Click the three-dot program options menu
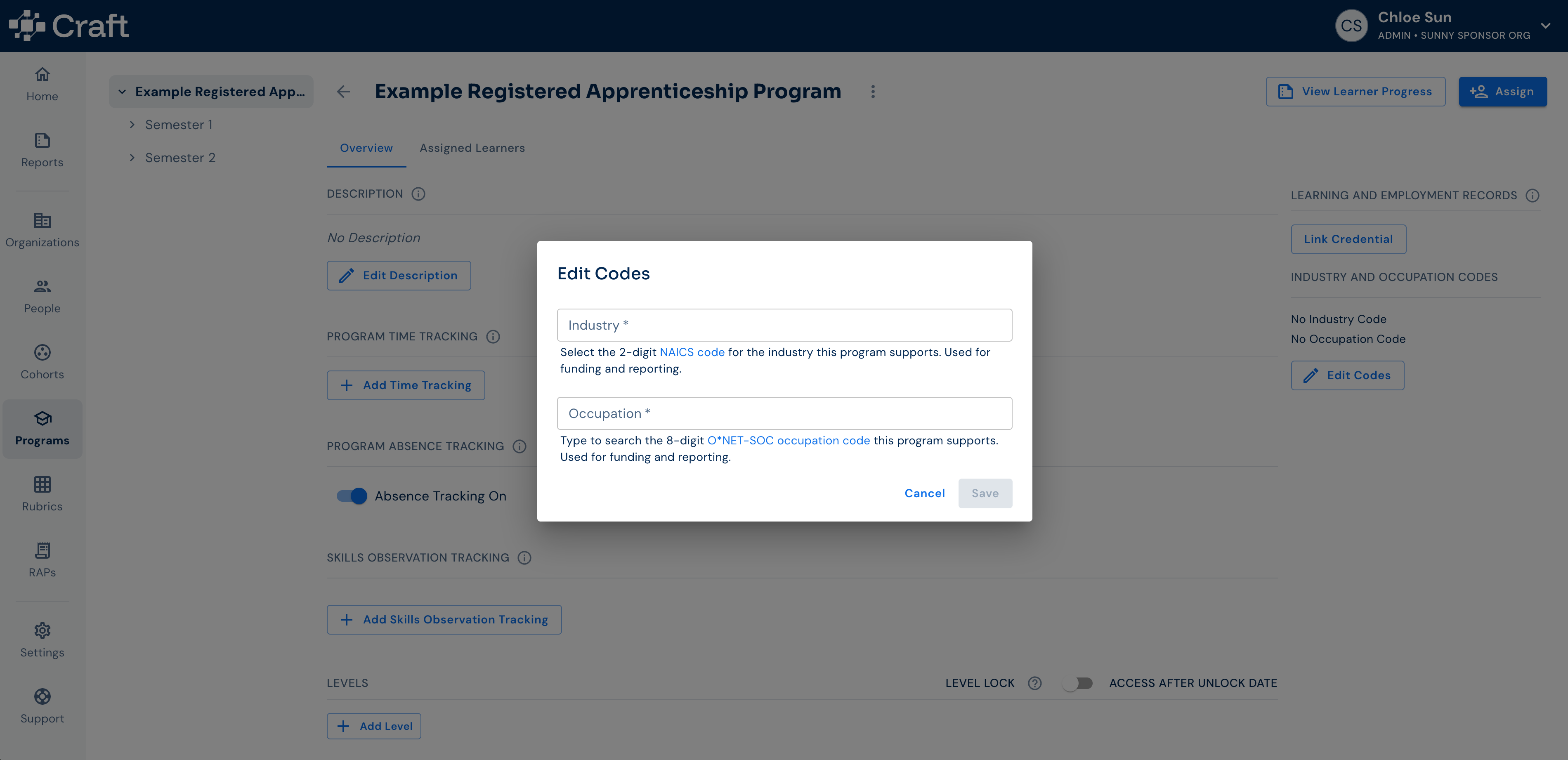 873,91
